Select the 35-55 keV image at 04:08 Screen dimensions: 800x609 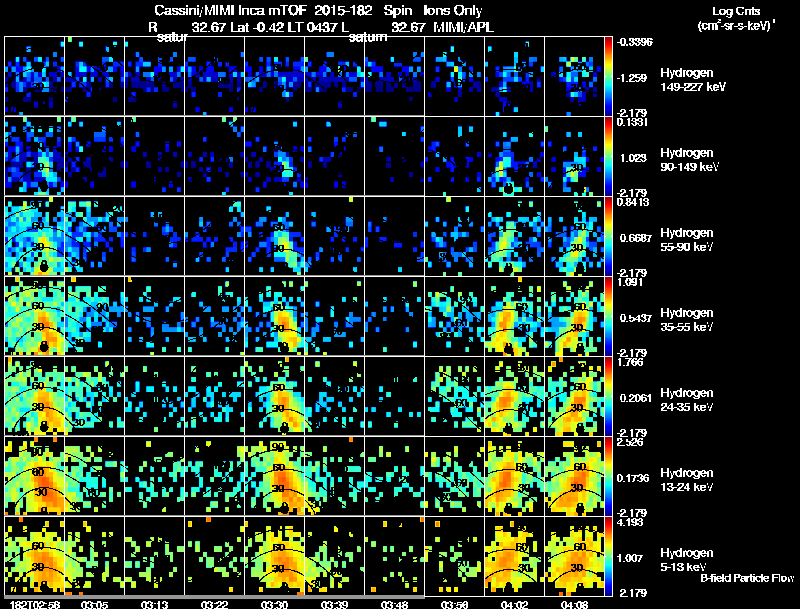point(574,316)
